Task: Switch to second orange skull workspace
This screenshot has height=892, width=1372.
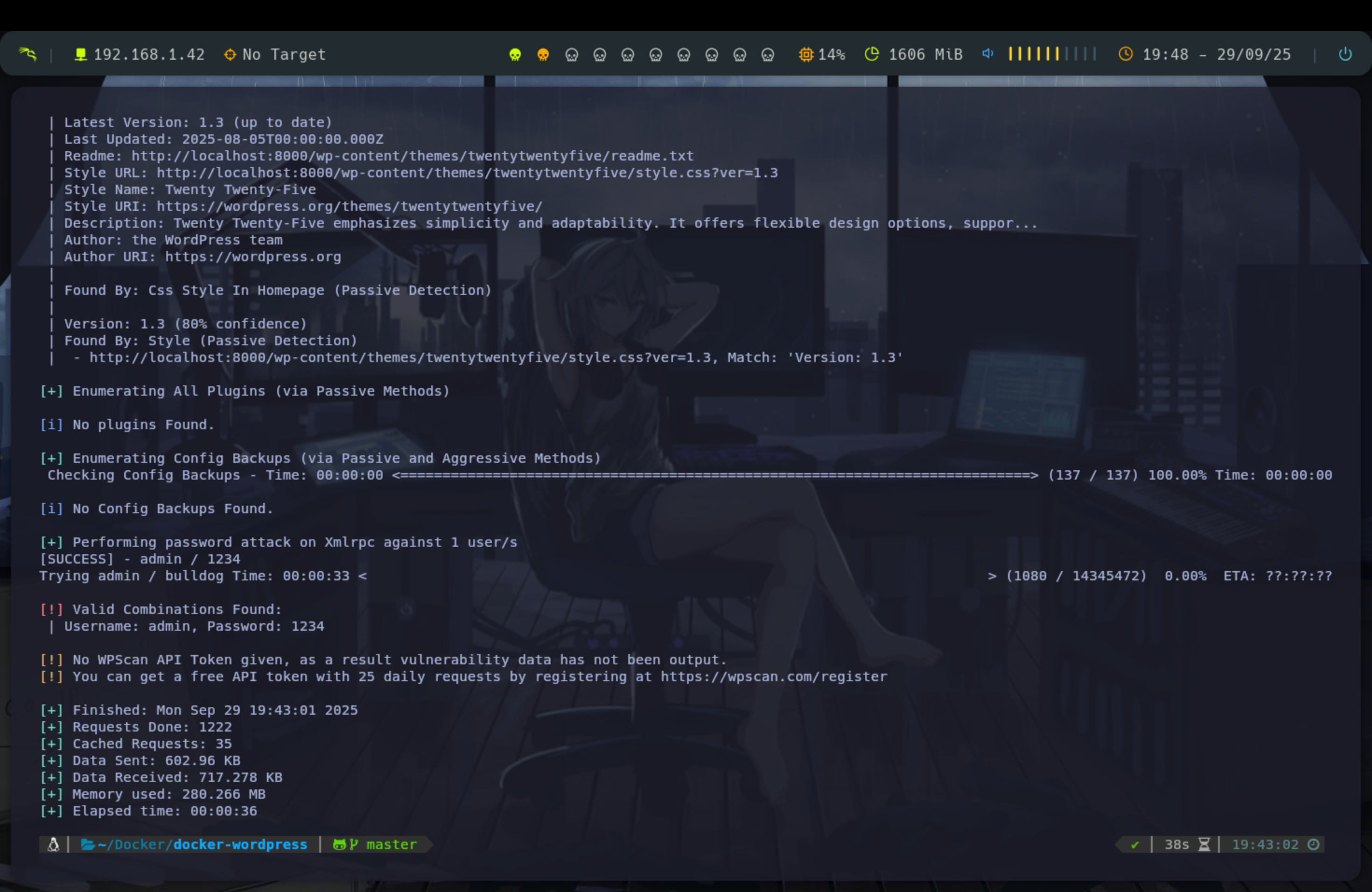Action: 543,55
